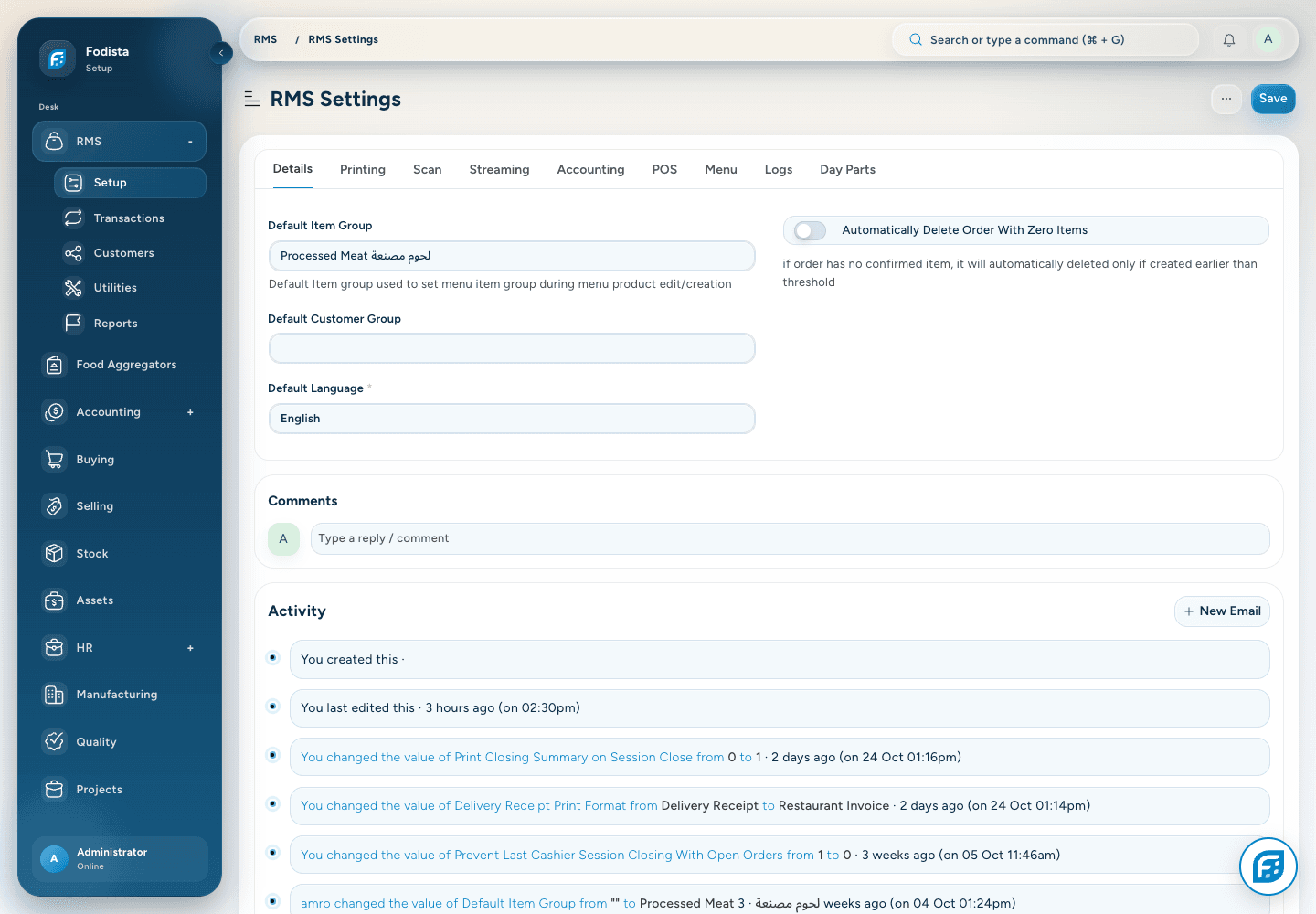Enable Automatically Delete Order With Zero Items

tap(810, 230)
